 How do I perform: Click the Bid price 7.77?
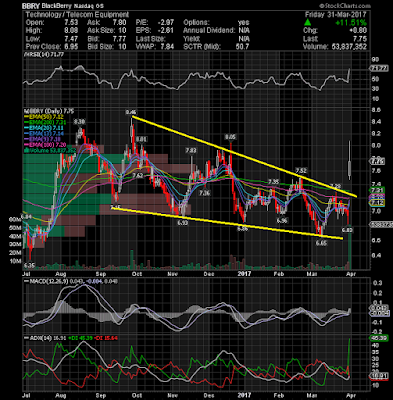tap(120, 39)
